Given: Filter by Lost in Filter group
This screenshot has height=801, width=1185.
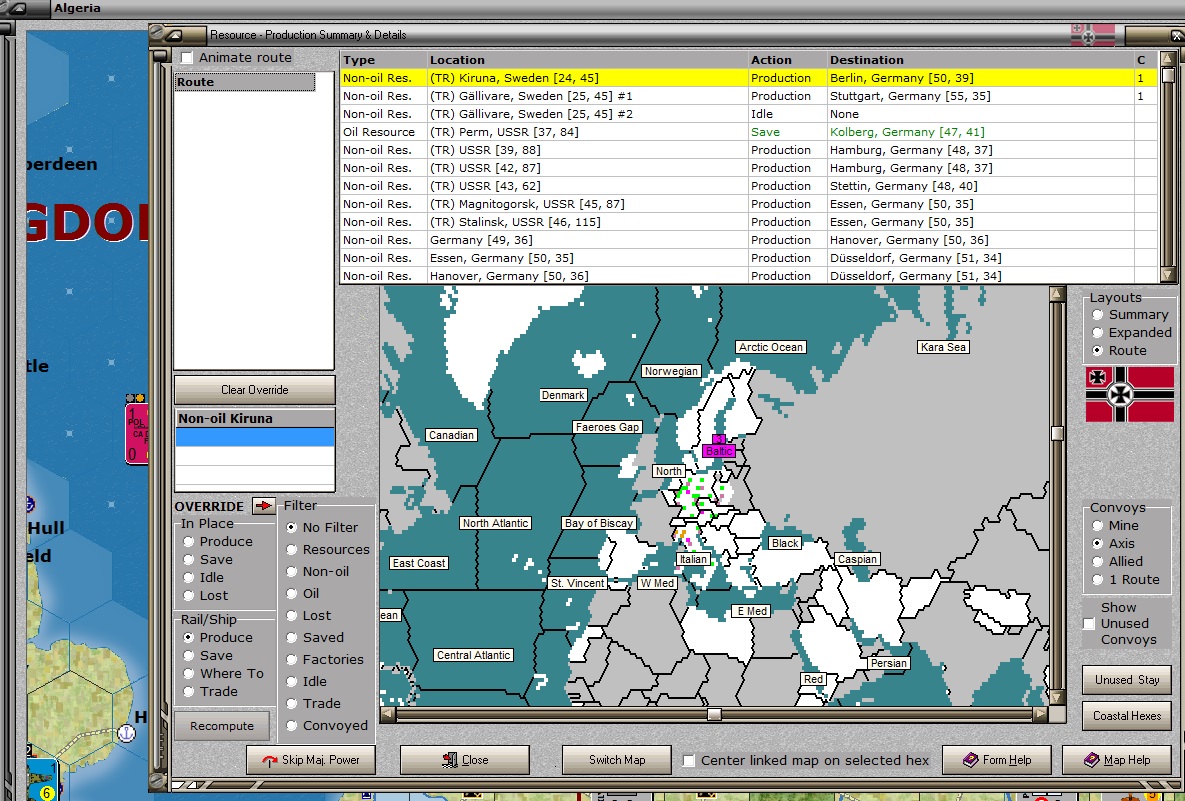Looking at the screenshot, I should (292, 616).
